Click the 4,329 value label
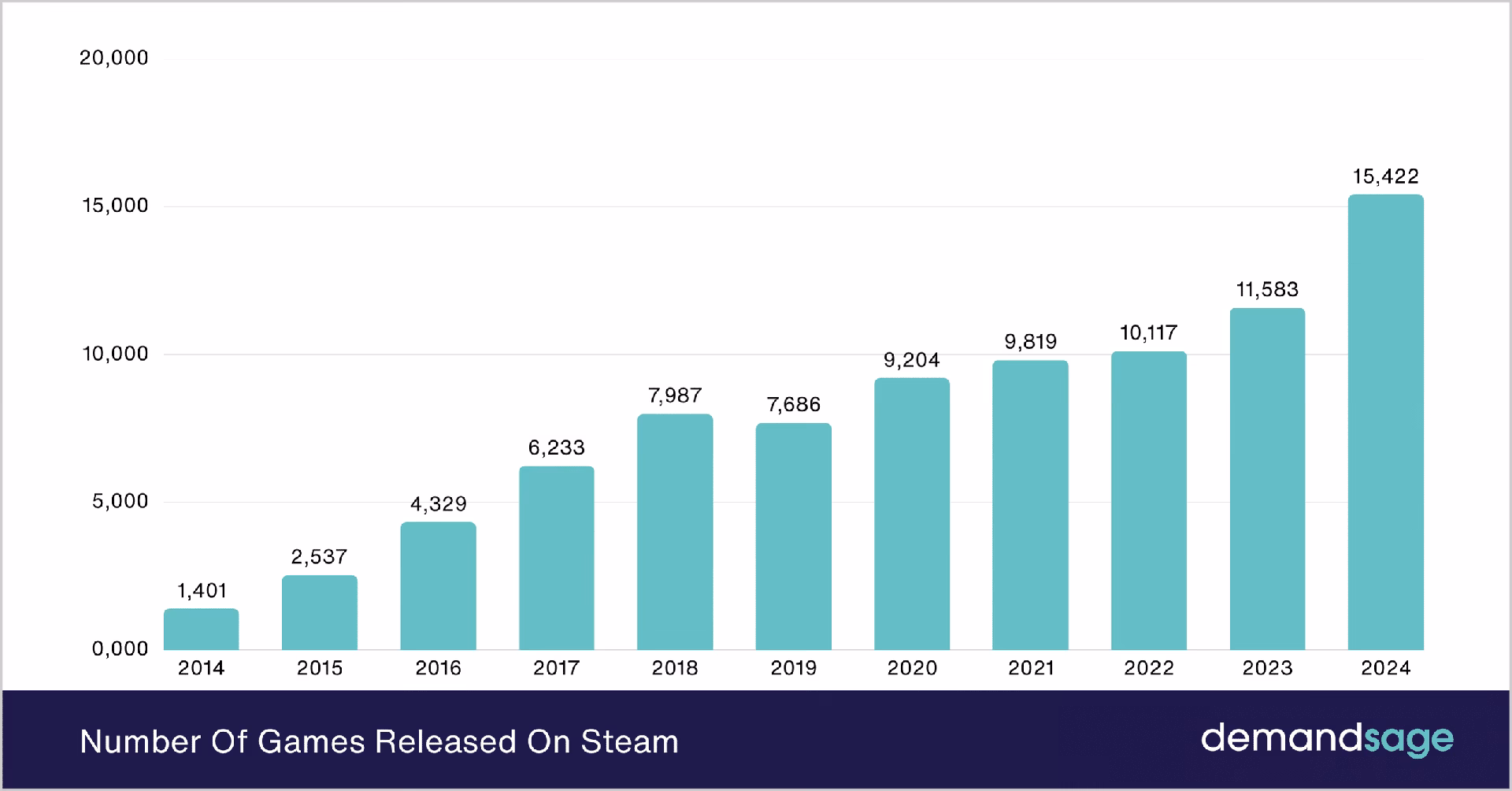This screenshot has height=791, width=1512. pos(439,503)
